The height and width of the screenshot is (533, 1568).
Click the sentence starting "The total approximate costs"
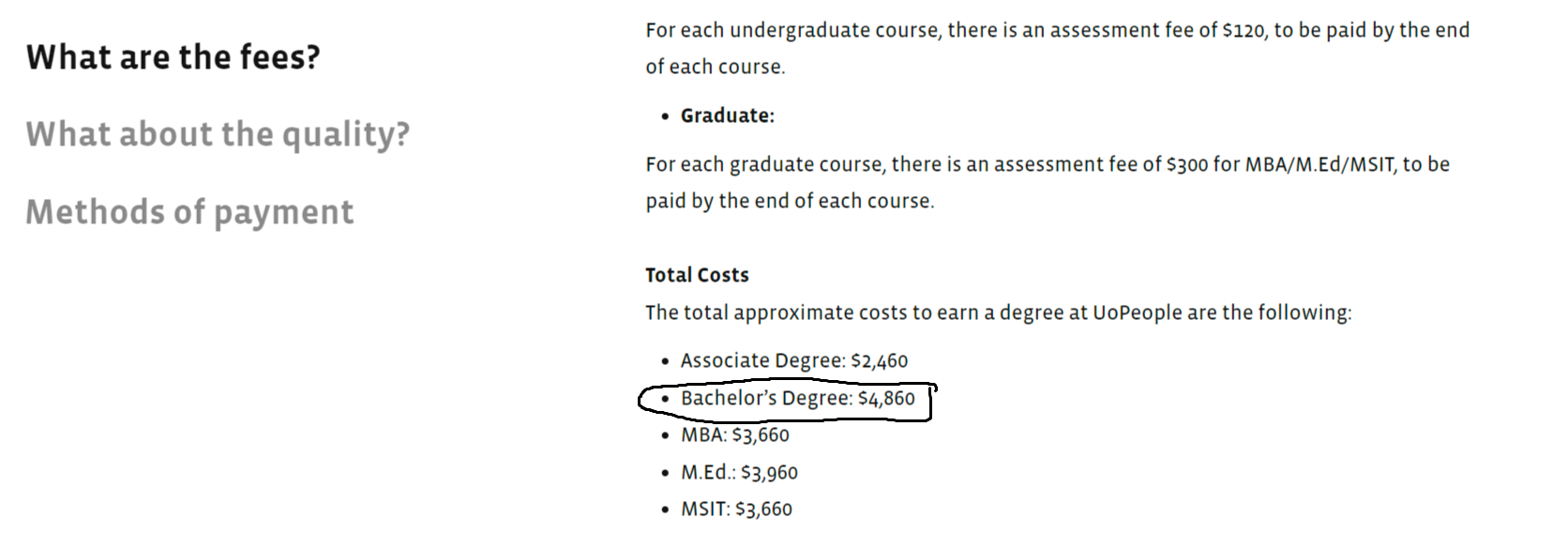(998, 312)
